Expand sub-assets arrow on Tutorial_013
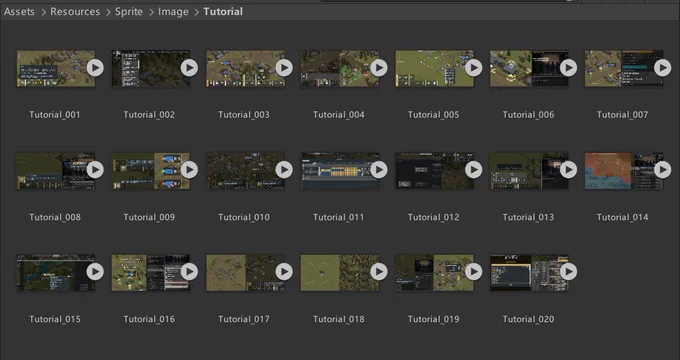Image resolution: width=680 pixels, height=360 pixels. click(568, 170)
